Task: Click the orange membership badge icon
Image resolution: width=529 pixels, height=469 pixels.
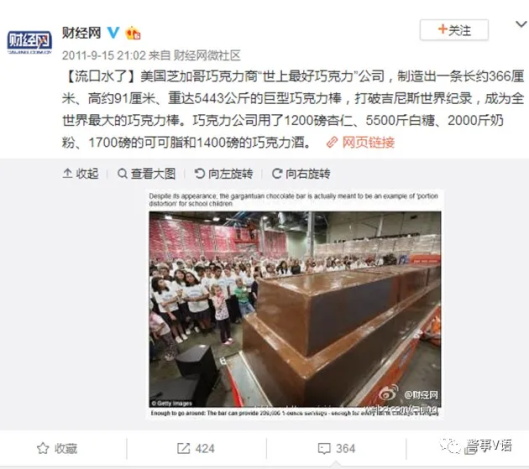Action: (133, 33)
